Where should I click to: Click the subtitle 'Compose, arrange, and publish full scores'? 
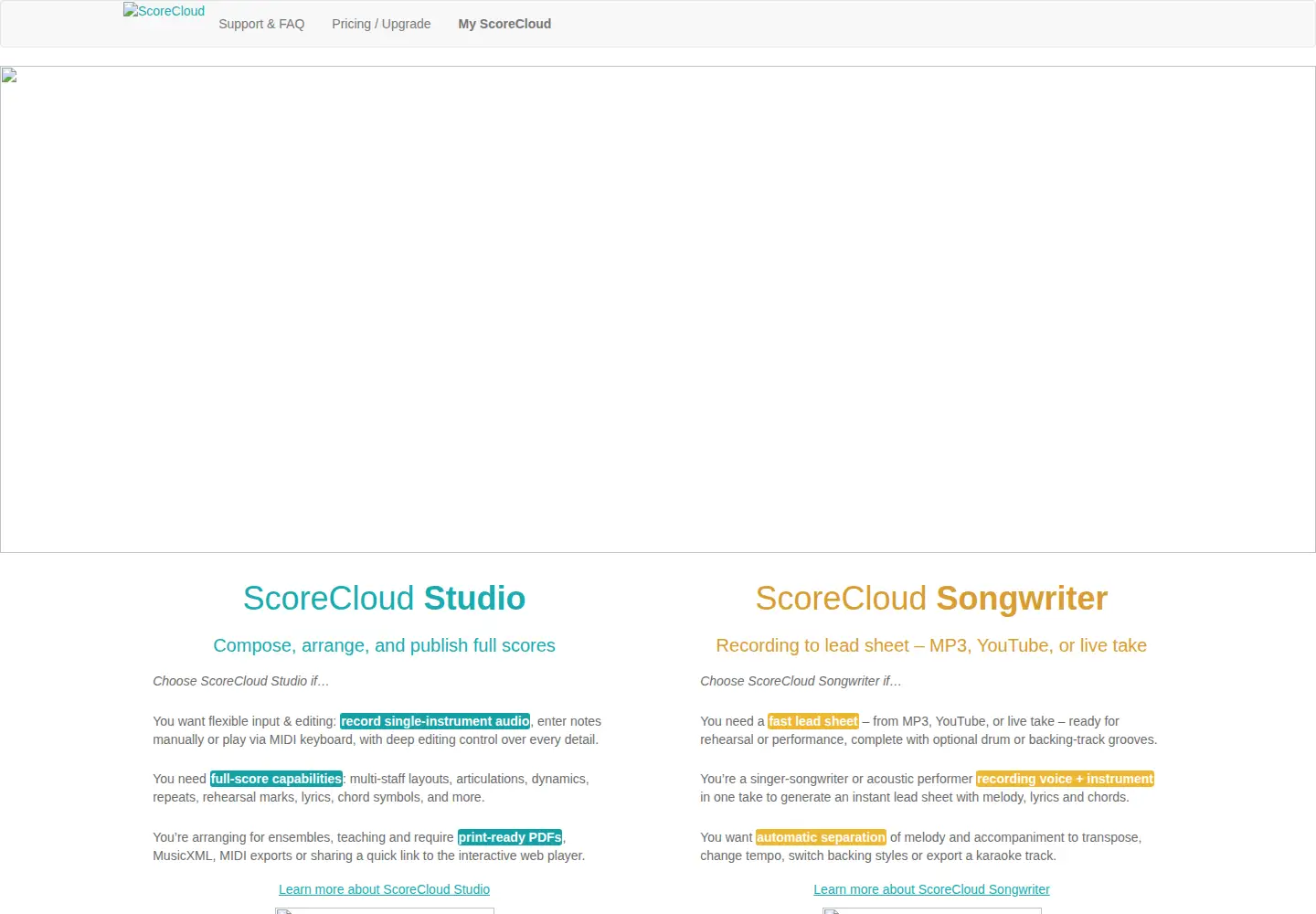click(x=384, y=645)
